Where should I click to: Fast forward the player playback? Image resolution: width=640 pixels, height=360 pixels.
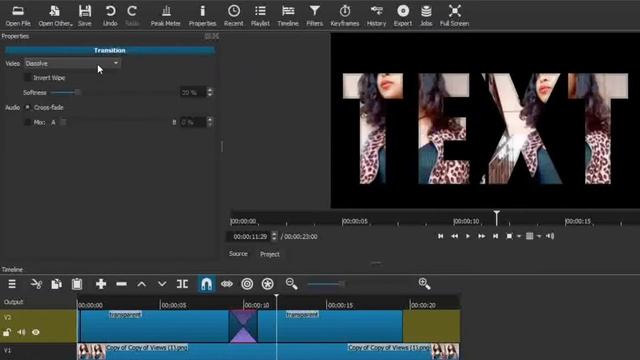pos(482,236)
